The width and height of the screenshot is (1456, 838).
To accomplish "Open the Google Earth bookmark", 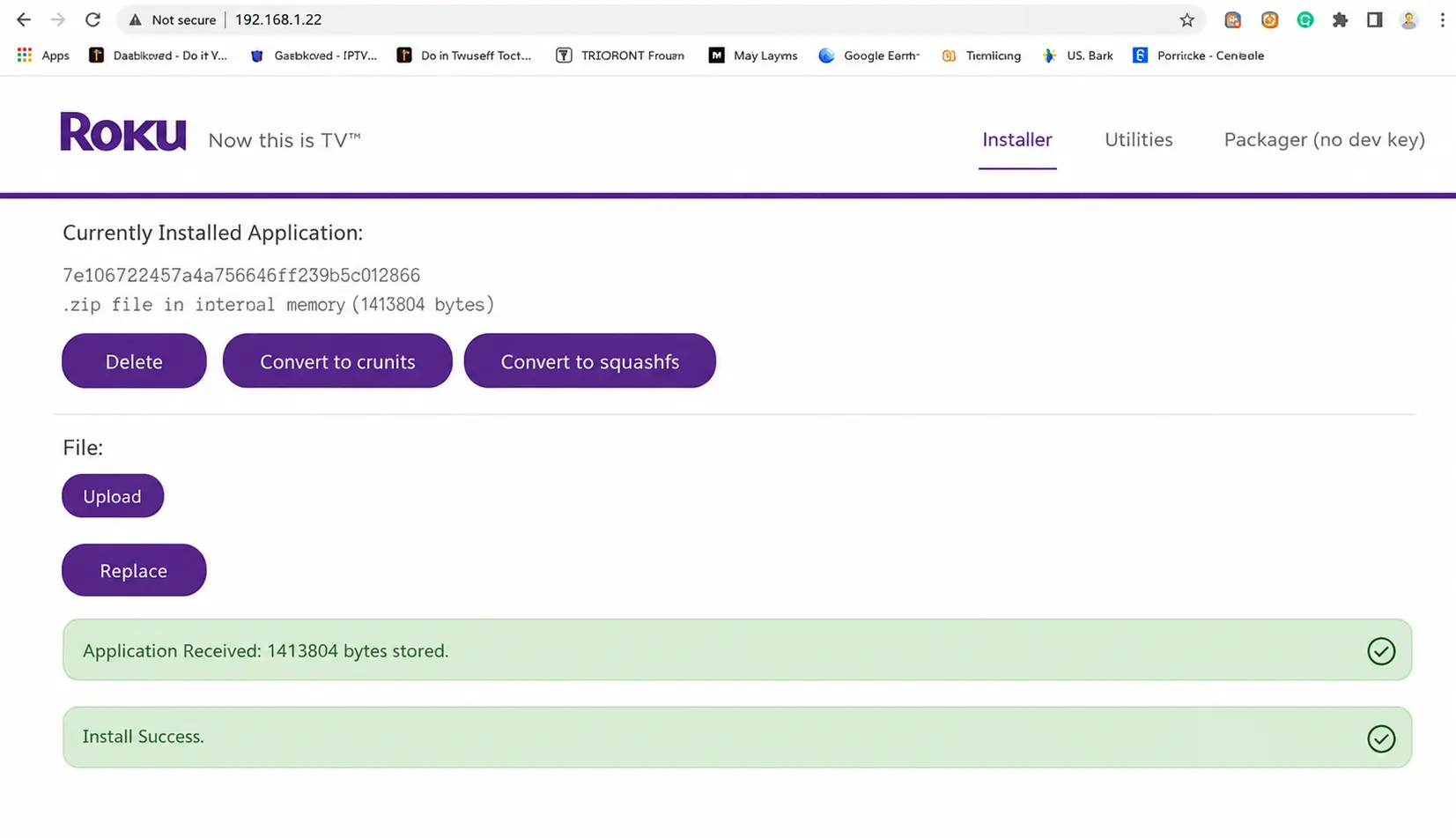I will coord(868,56).
